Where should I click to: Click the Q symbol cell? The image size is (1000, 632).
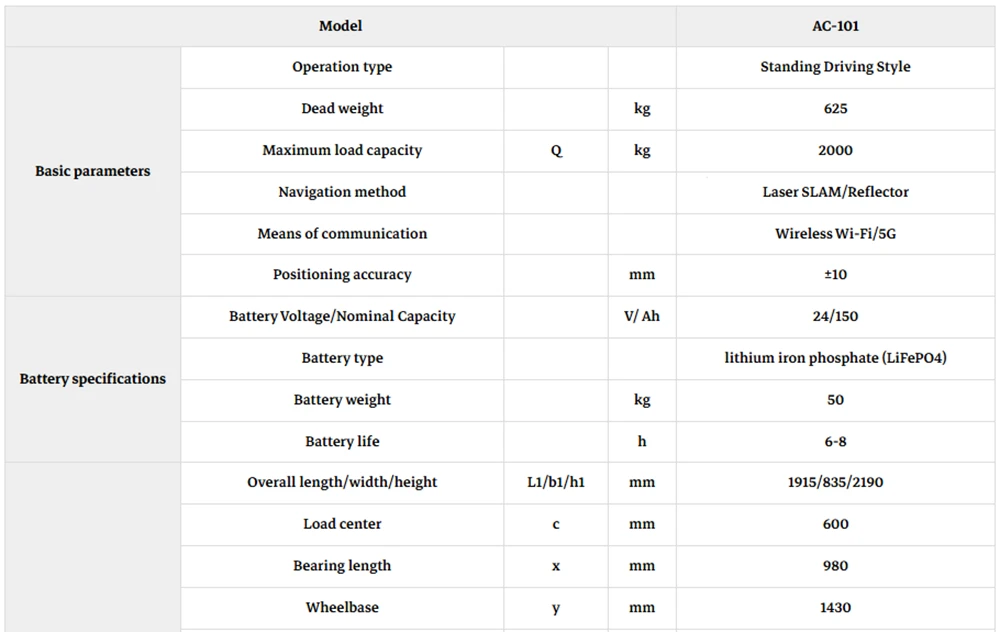coord(556,151)
